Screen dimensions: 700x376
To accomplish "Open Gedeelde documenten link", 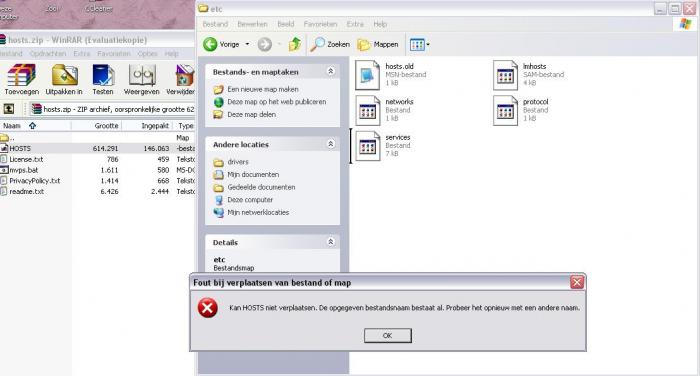I will [x=261, y=187].
